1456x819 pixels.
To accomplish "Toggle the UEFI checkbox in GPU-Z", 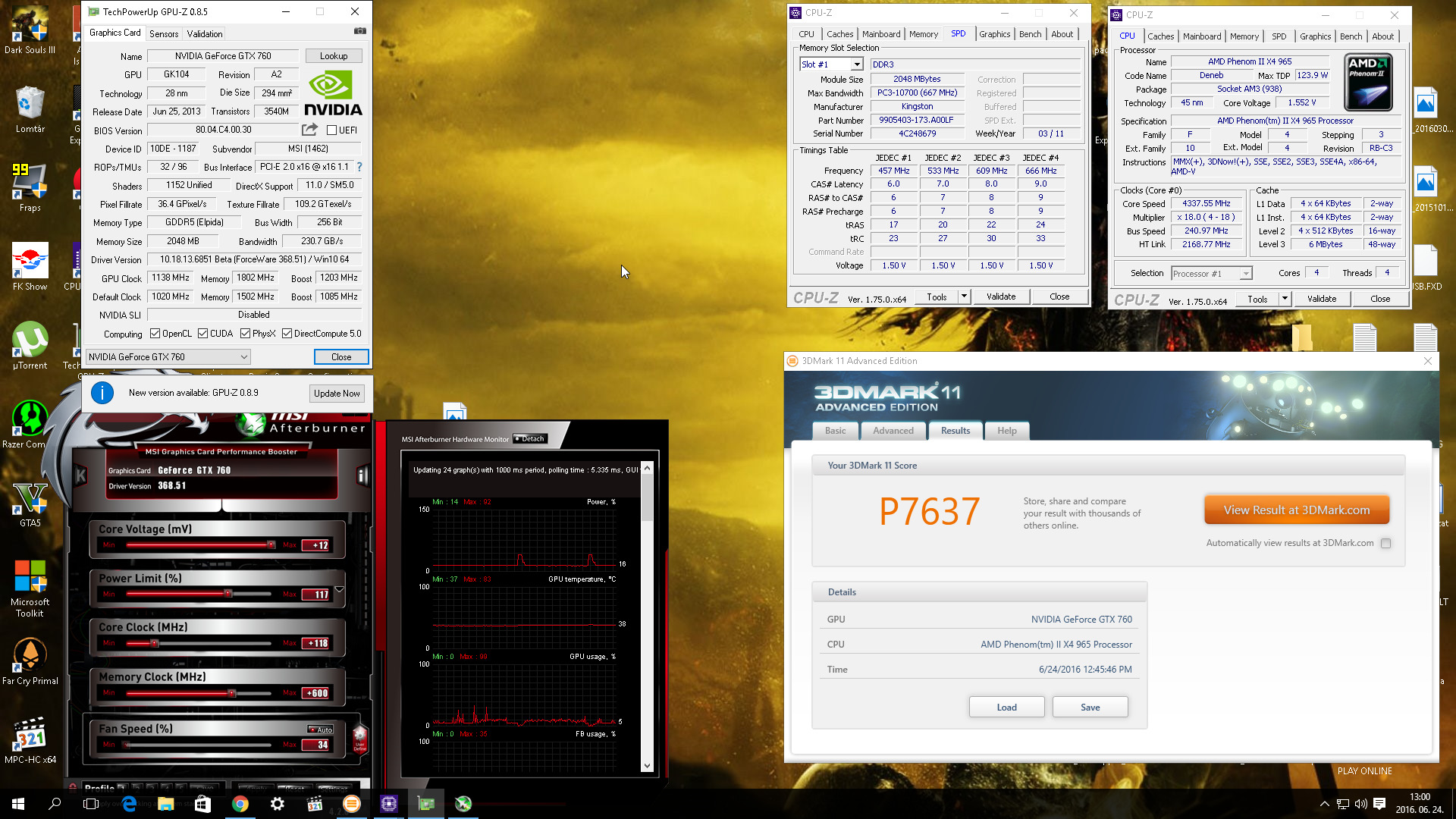I will tap(331, 130).
